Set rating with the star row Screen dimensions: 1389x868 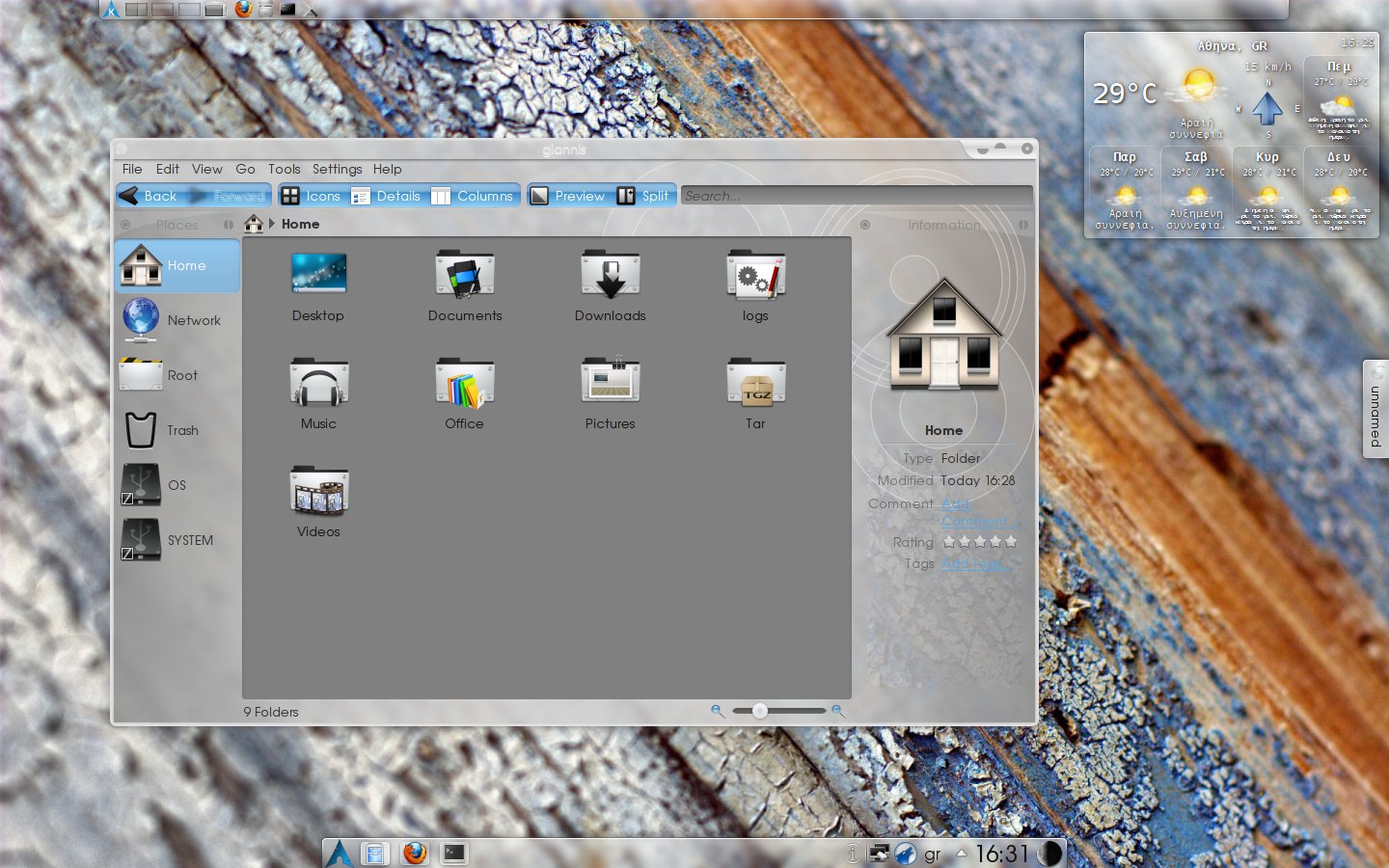pyautogui.click(x=979, y=542)
